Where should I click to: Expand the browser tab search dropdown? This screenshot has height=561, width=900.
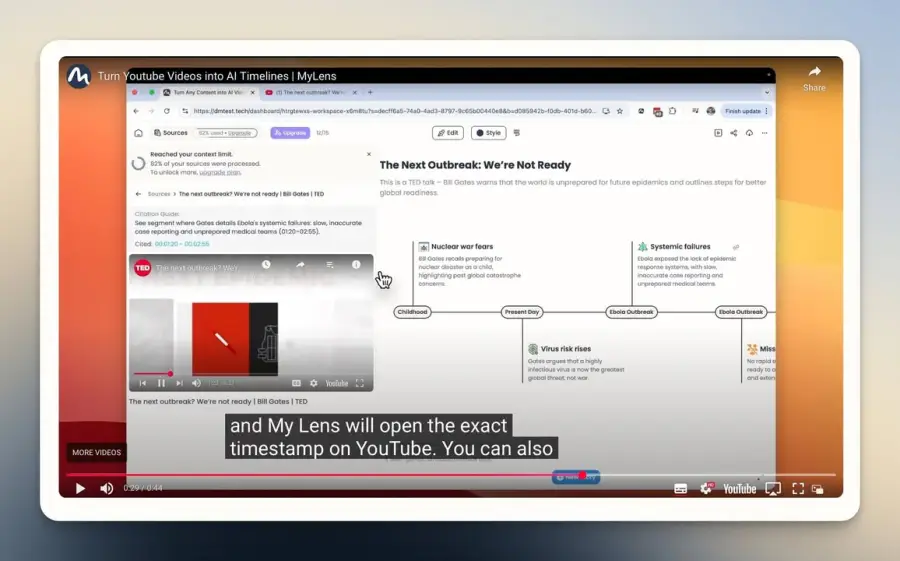pos(767,92)
